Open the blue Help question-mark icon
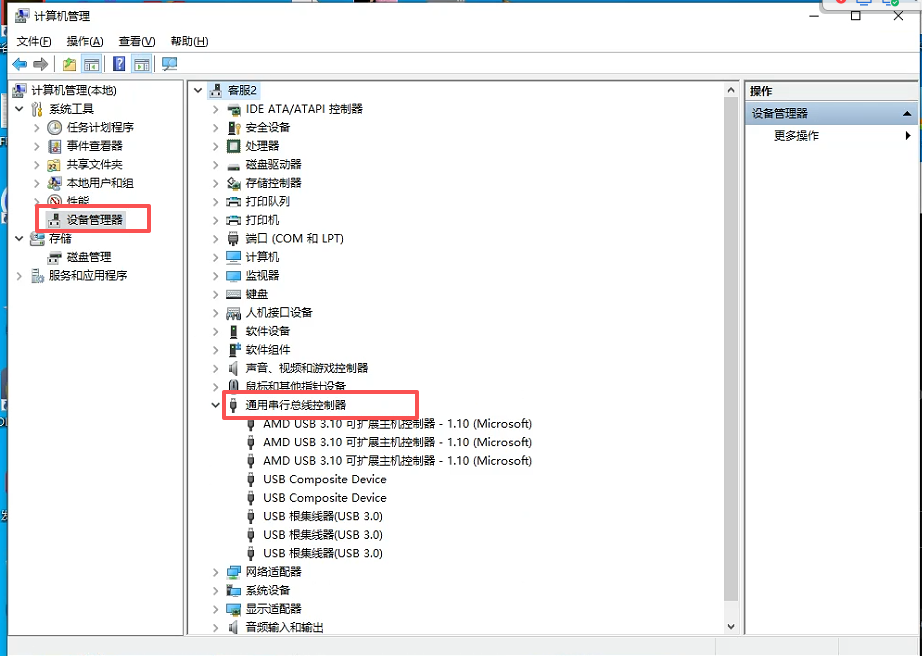 click(x=119, y=64)
